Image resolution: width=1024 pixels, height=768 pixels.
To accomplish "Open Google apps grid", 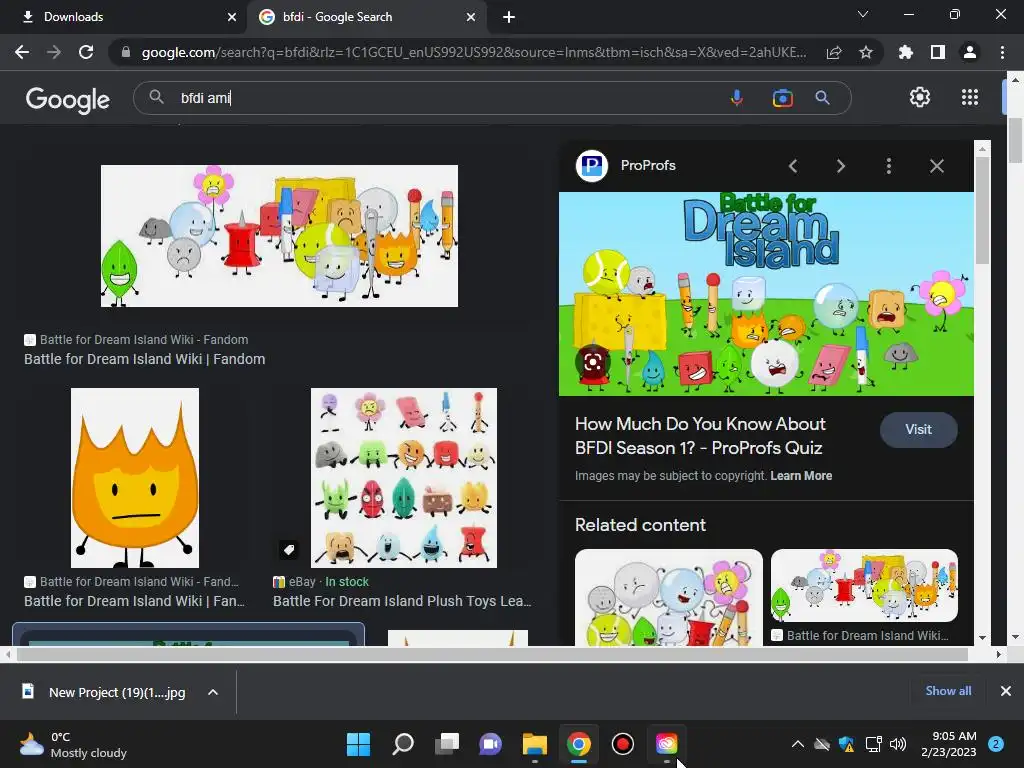I will (x=970, y=97).
